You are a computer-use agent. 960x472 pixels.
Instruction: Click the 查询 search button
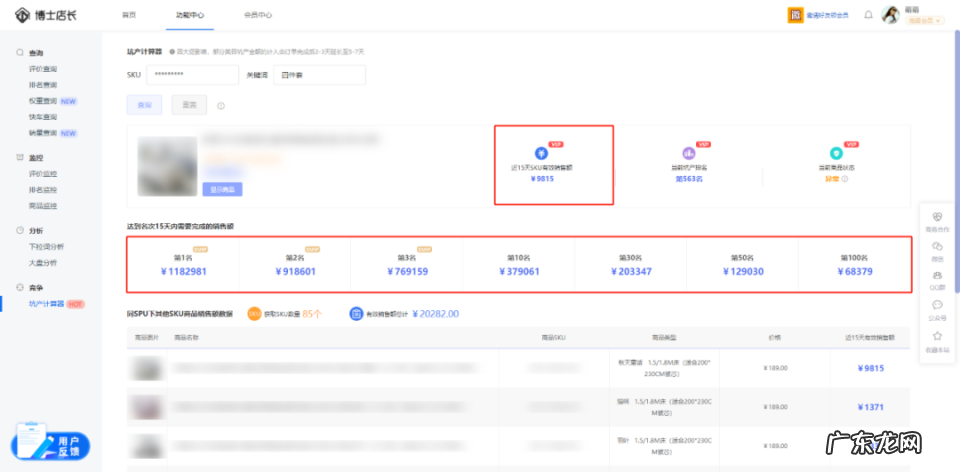[x=144, y=105]
